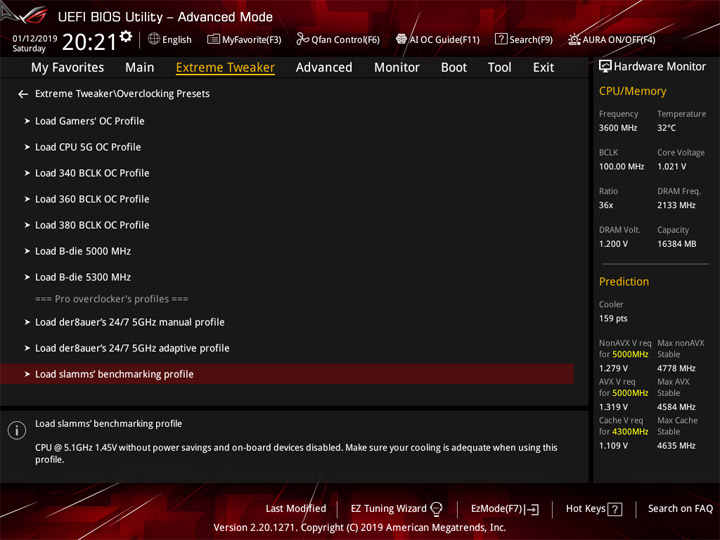
Task: Expand slamms' benchmarking profile arrow
Action: 27,374
